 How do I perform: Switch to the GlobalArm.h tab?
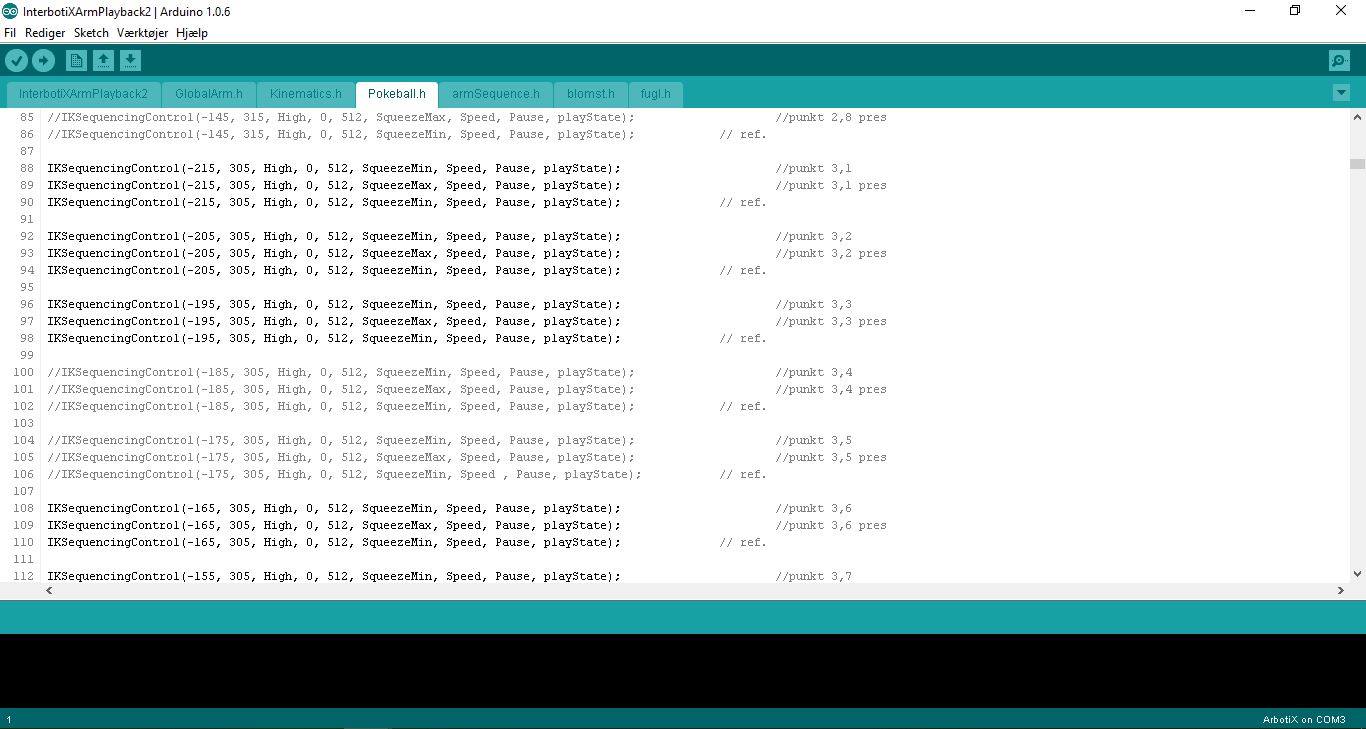pyautogui.click(x=208, y=94)
